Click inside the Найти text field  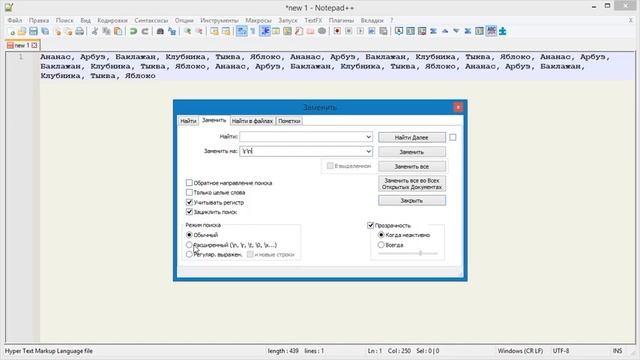(x=302, y=137)
